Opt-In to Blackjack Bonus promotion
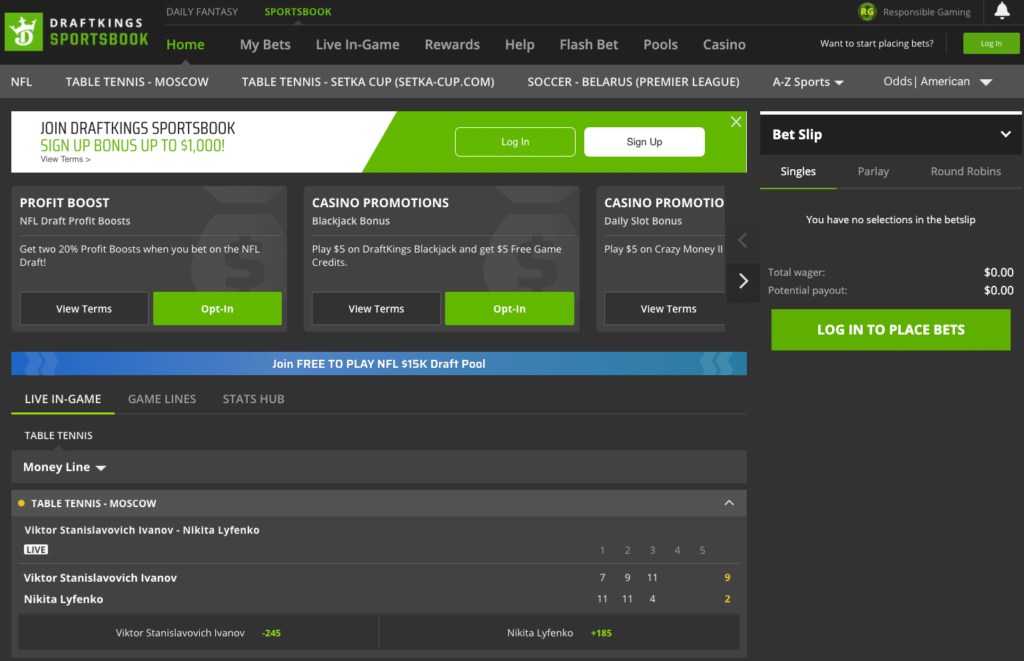Viewport: 1024px width, 661px height. tap(509, 308)
